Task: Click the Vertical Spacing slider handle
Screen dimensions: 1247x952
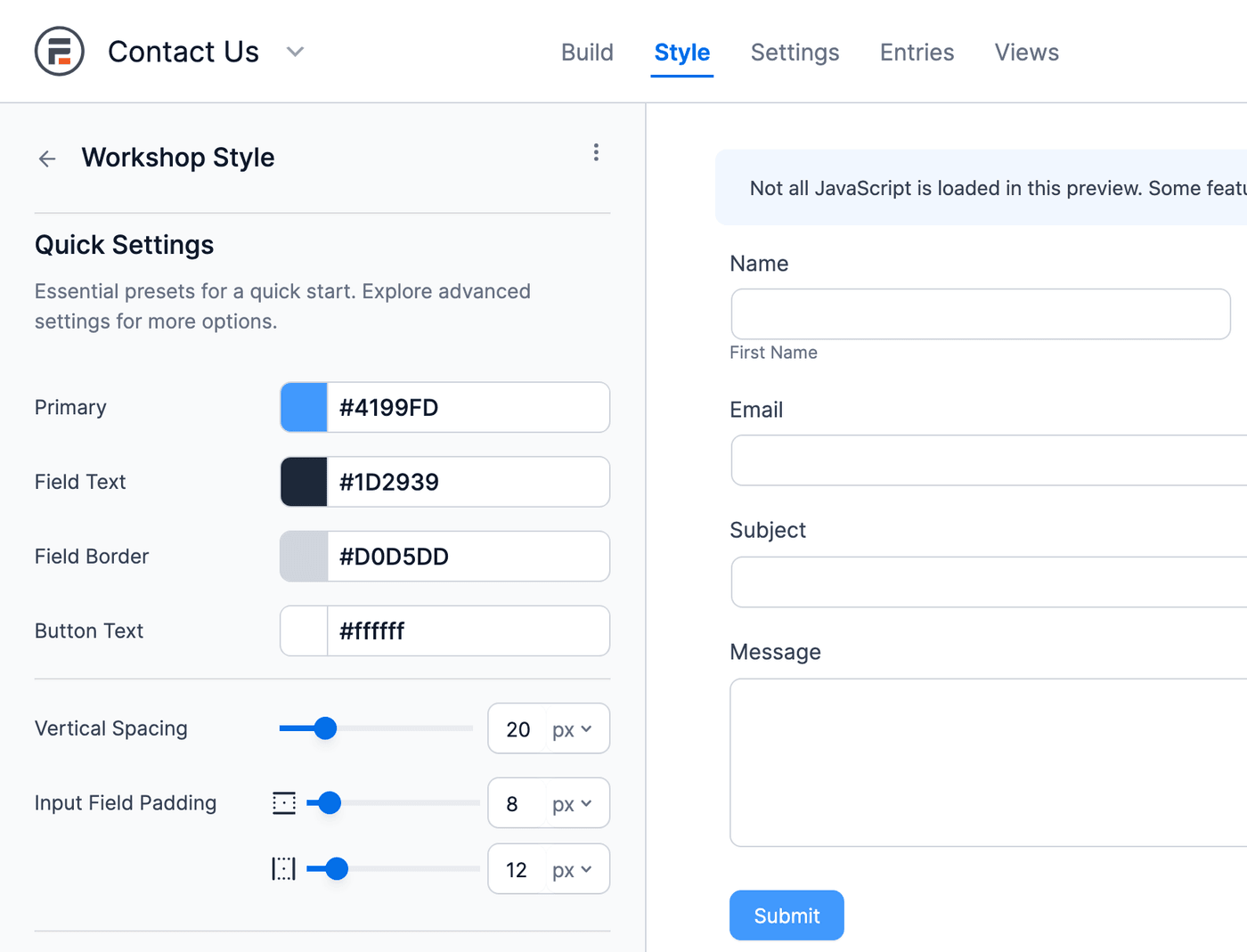Action: 325,728
